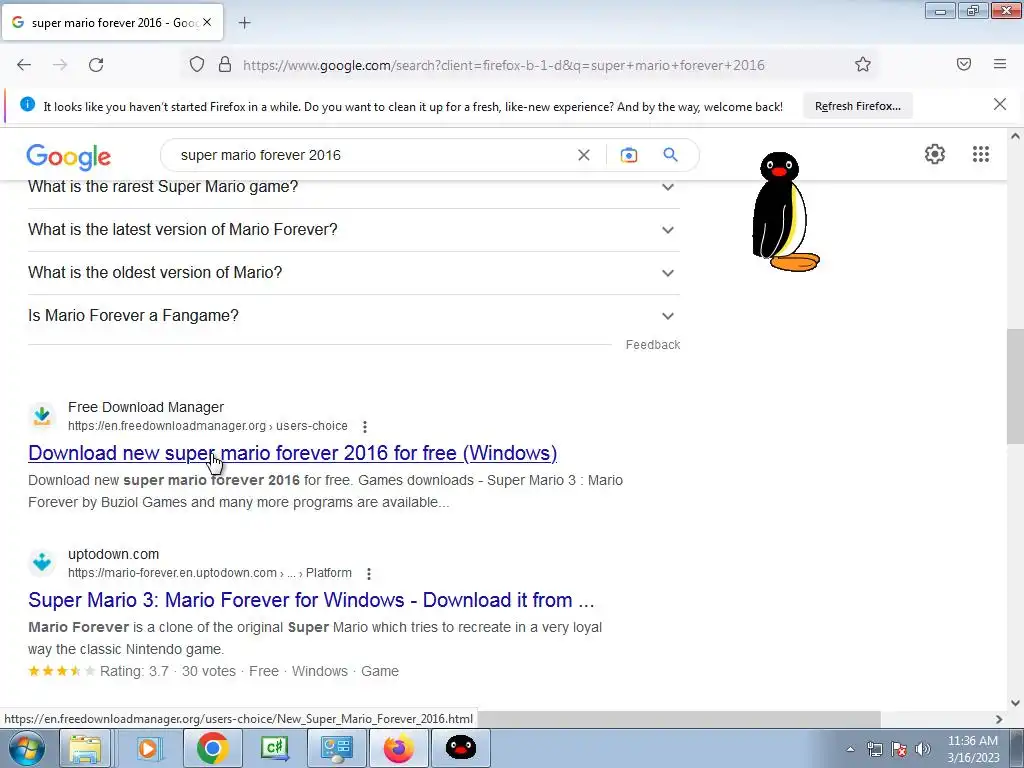Open control panel taskbar item
This screenshot has height=768, width=1024.
point(337,748)
